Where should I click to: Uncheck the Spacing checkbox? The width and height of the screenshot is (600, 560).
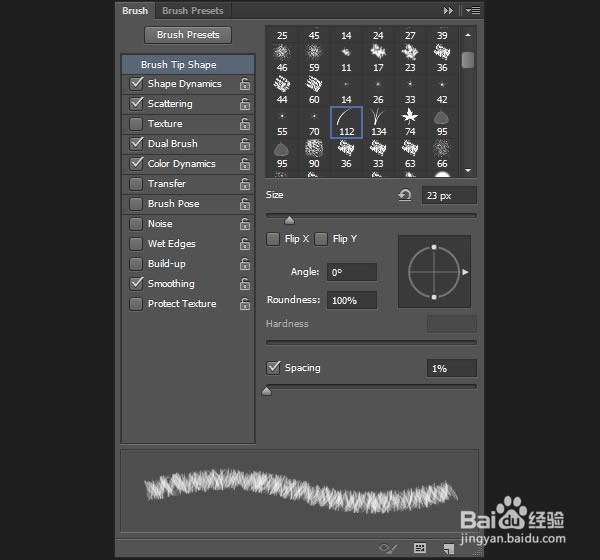(273, 368)
